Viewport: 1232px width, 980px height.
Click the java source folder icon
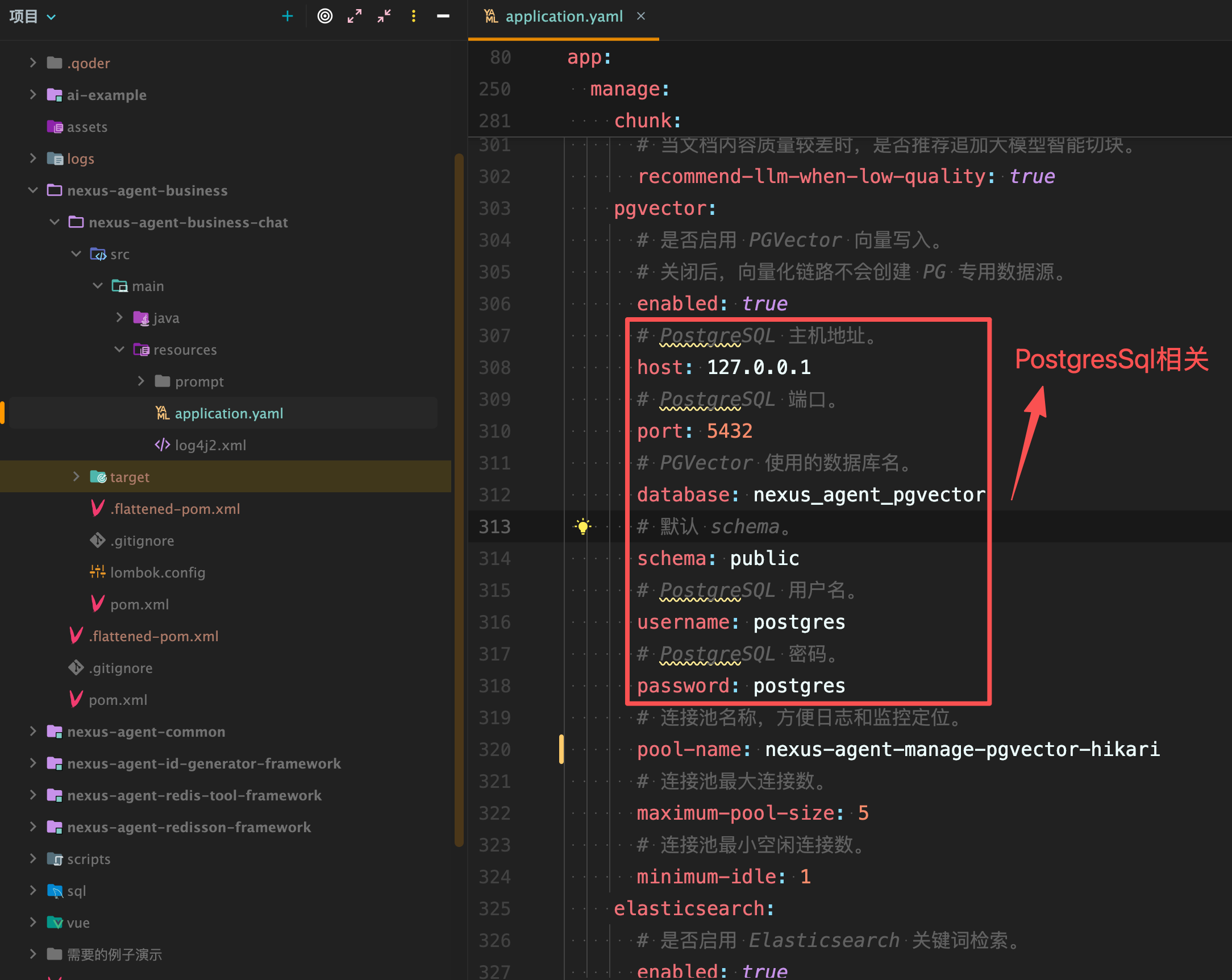tap(141, 317)
